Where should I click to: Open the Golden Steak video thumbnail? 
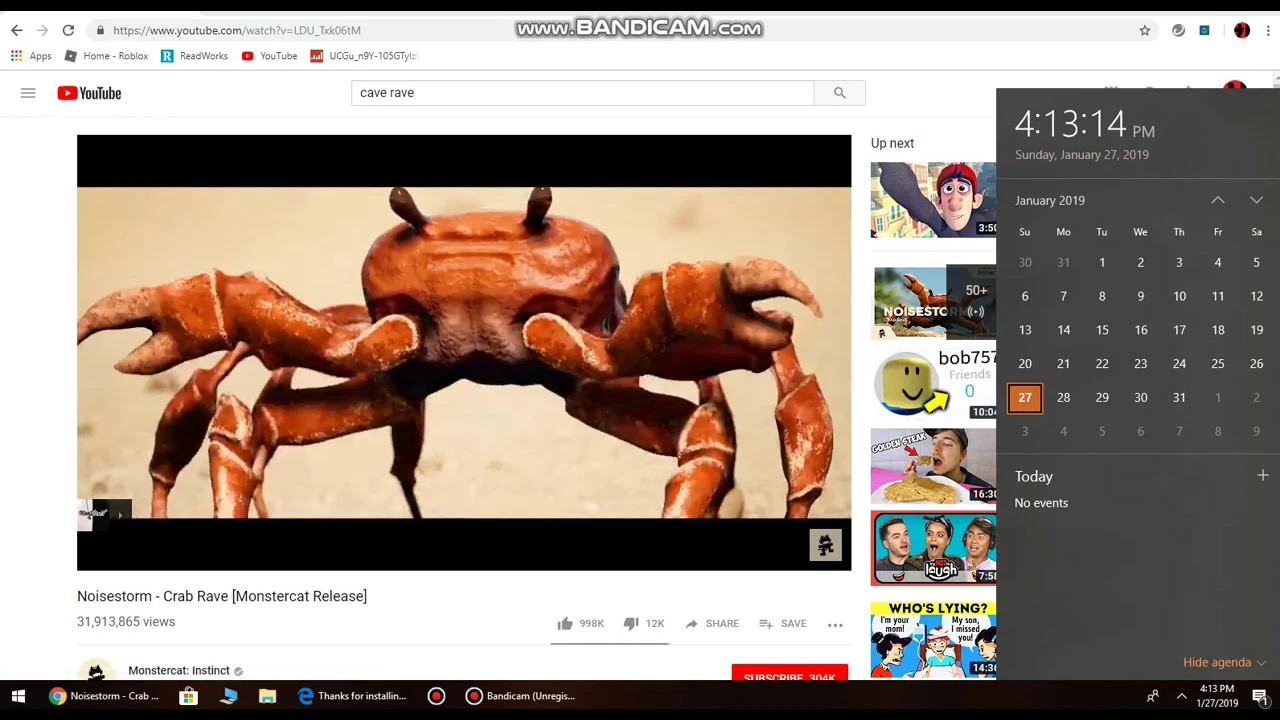pos(933,466)
